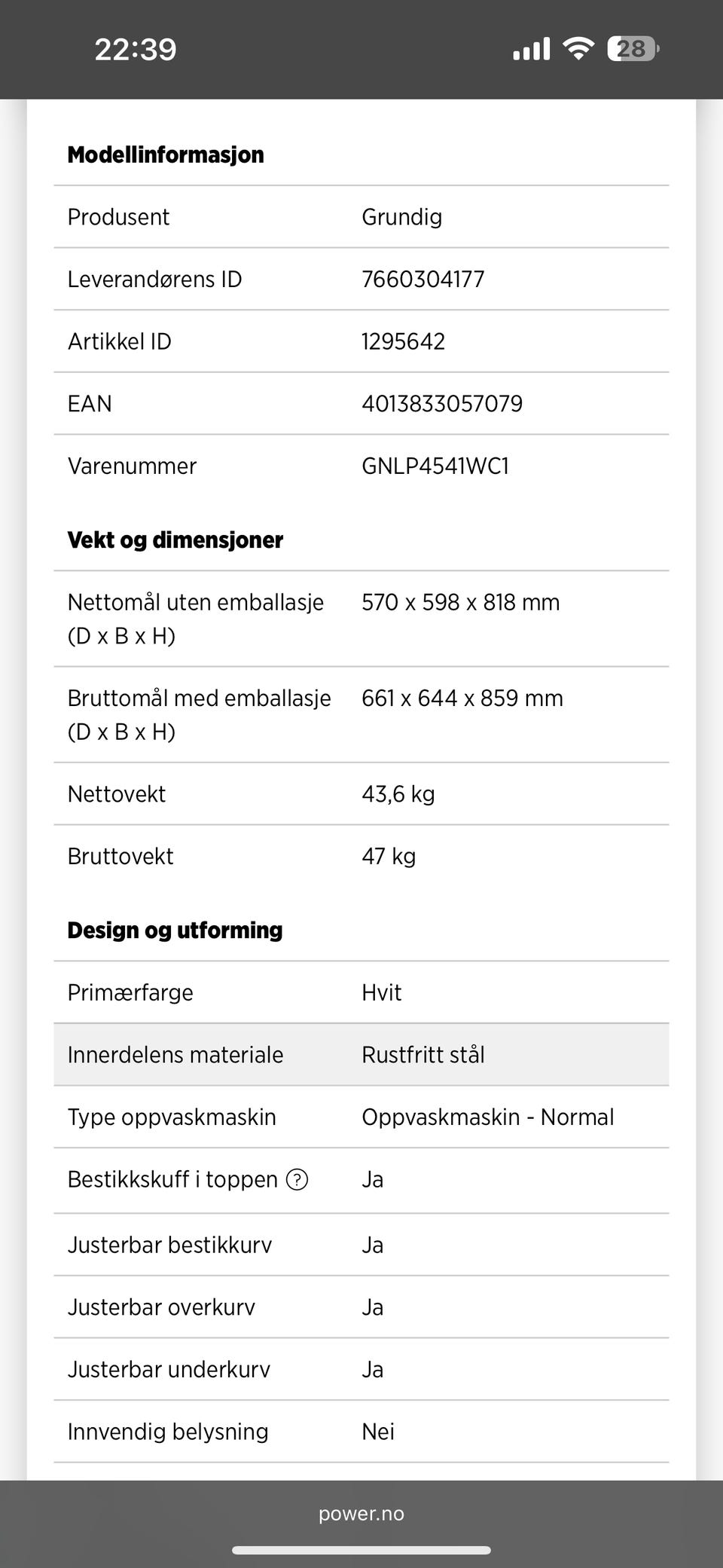Tap the Innvendig belysning row

[361, 1432]
